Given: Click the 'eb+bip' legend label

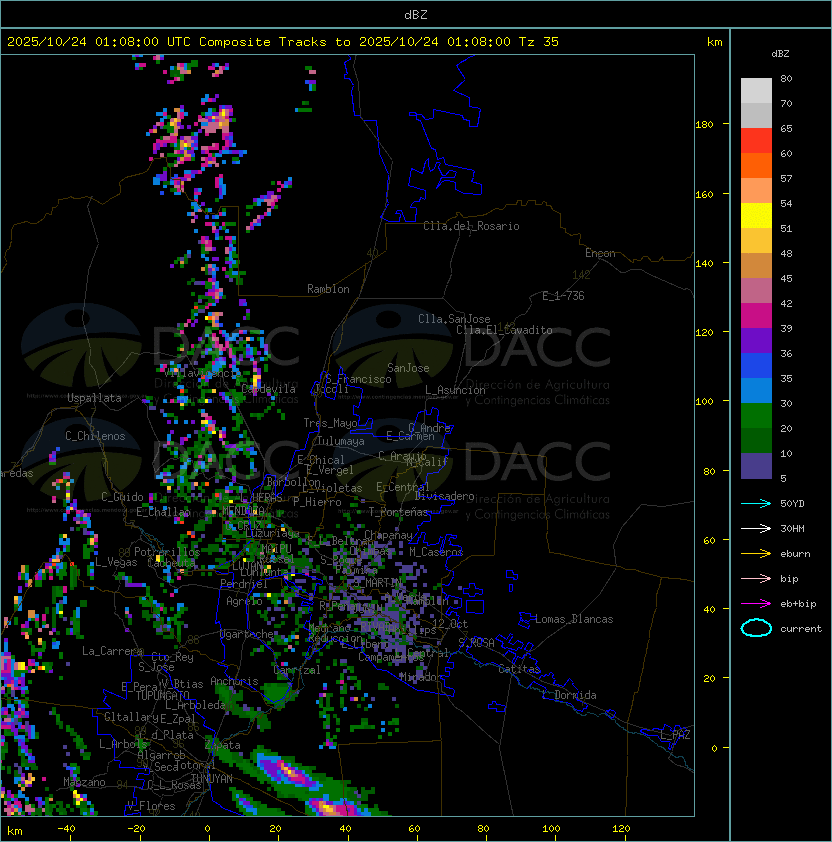Looking at the screenshot, I should pyautogui.click(x=798, y=604).
